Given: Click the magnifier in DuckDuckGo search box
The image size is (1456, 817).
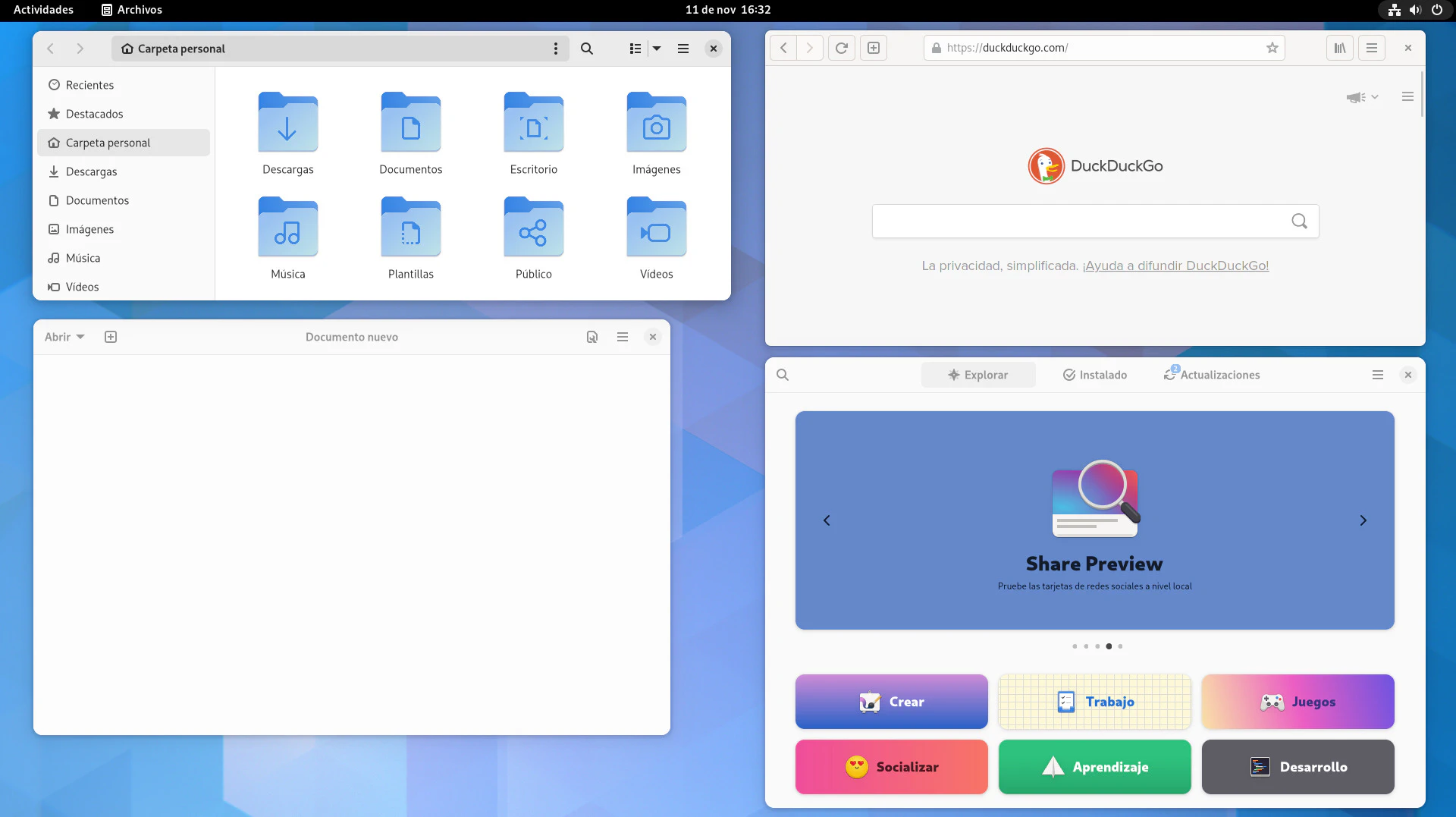Looking at the screenshot, I should pyautogui.click(x=1299, y=221).
